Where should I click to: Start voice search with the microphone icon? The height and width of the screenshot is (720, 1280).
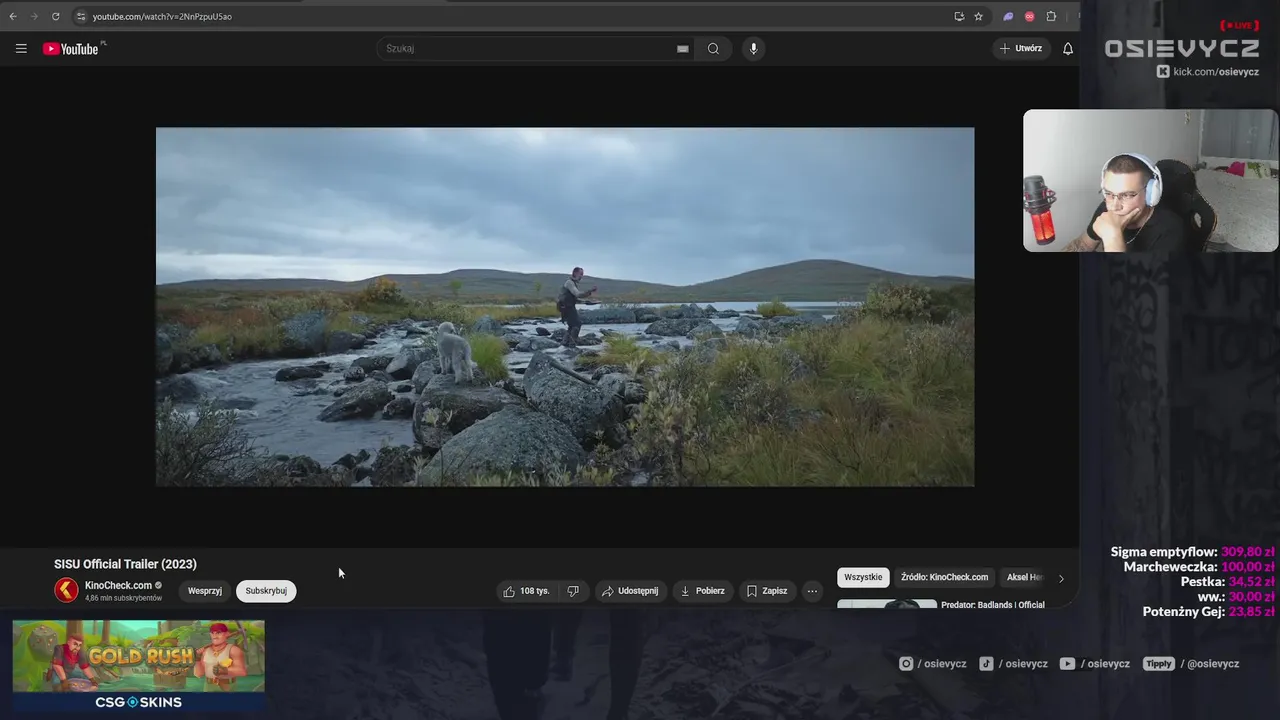point(753,48)
